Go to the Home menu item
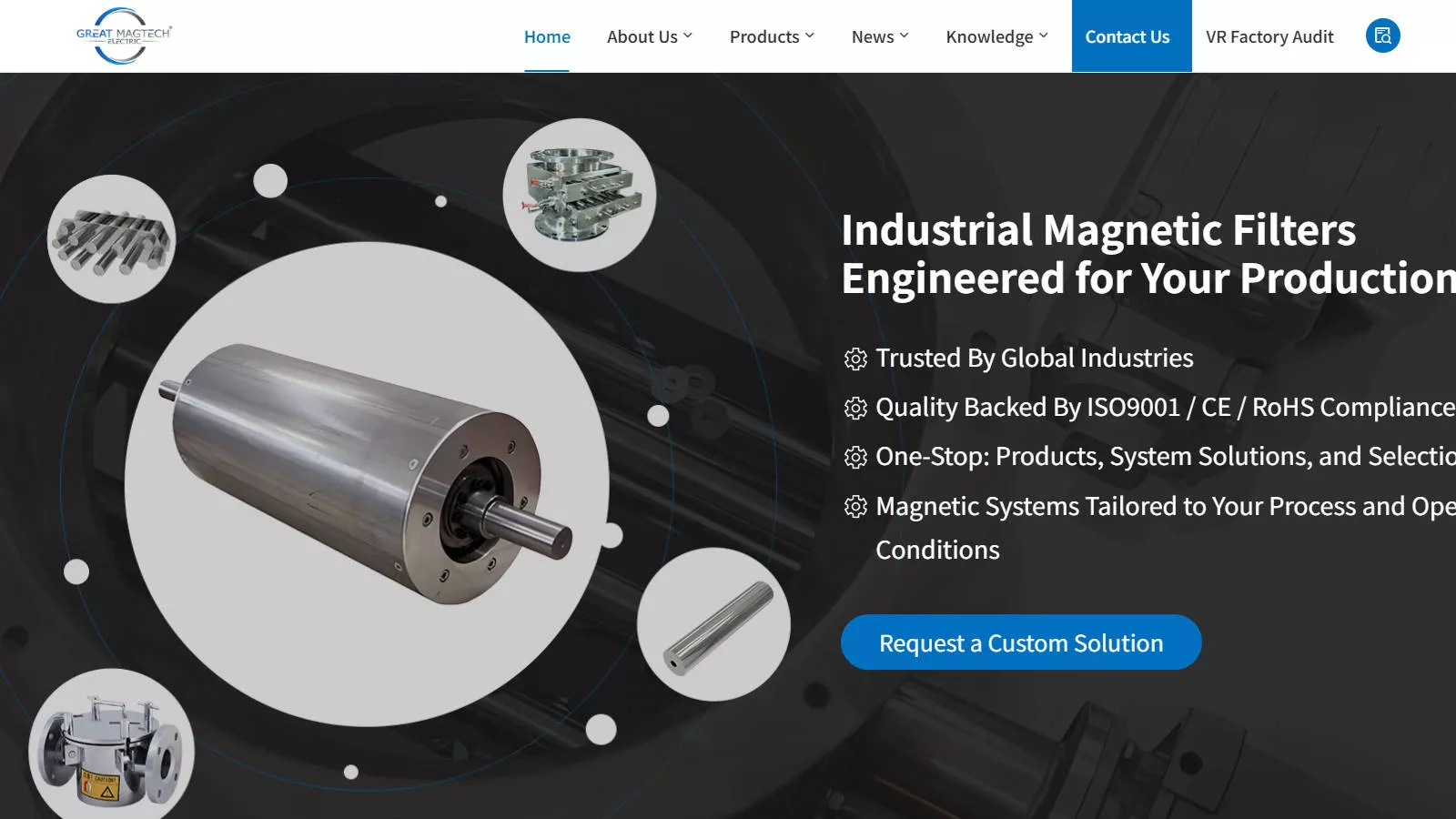The height and width of the screenshot is (819, 1456). pos(547,36)
